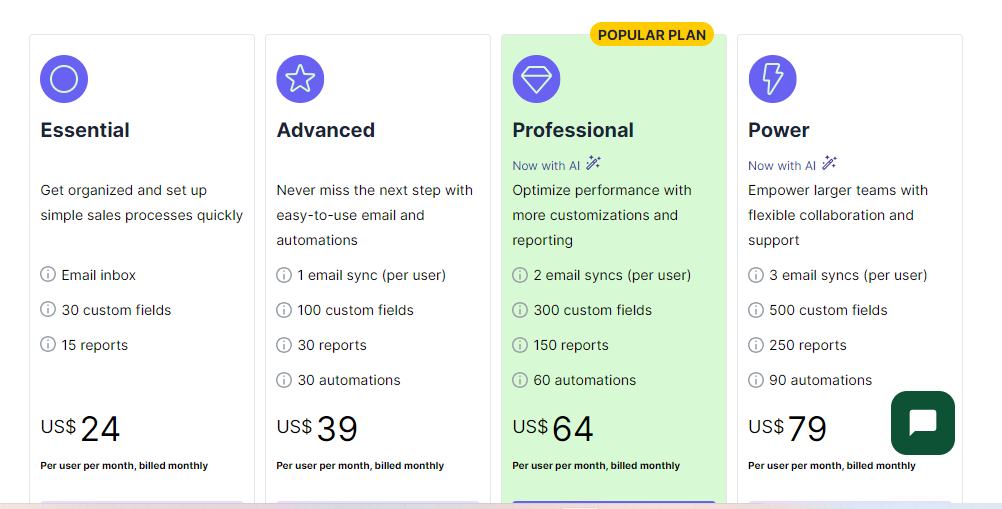Click info icon for 1 email sync
This screenshot has height=509, width=1002.
[x=284, y=275]
